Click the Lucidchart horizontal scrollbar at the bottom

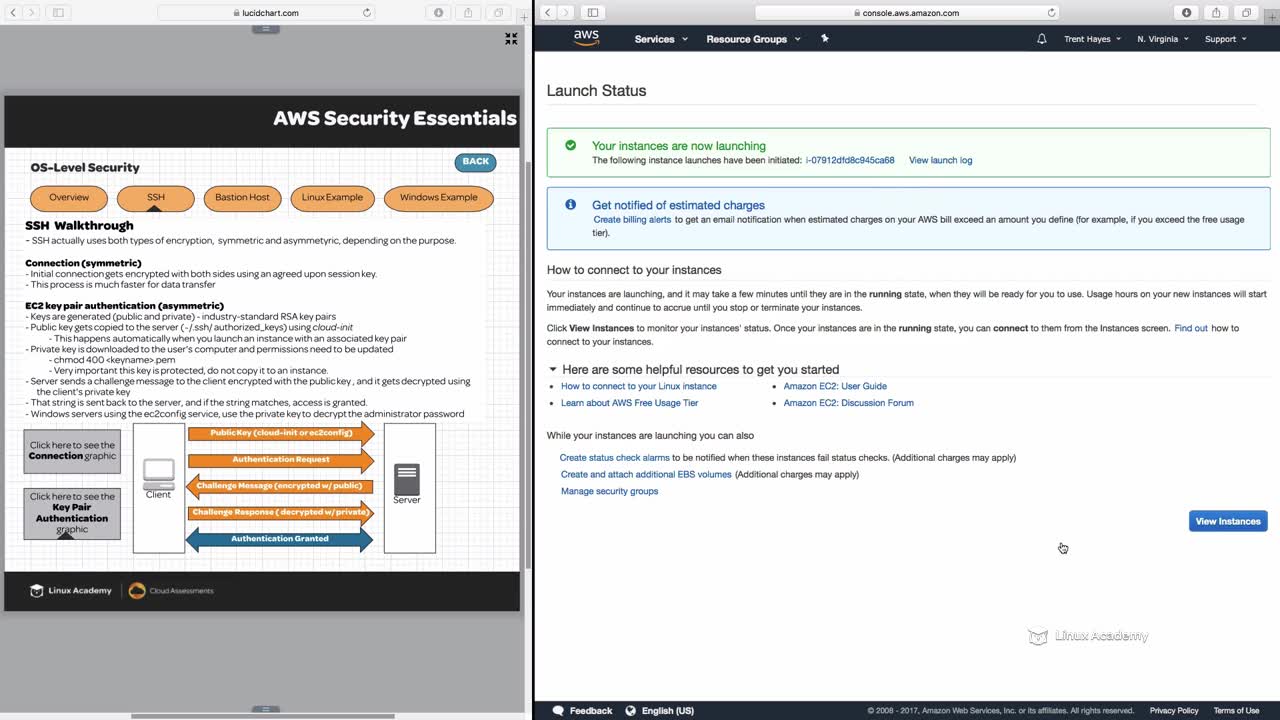coord(263,716)
